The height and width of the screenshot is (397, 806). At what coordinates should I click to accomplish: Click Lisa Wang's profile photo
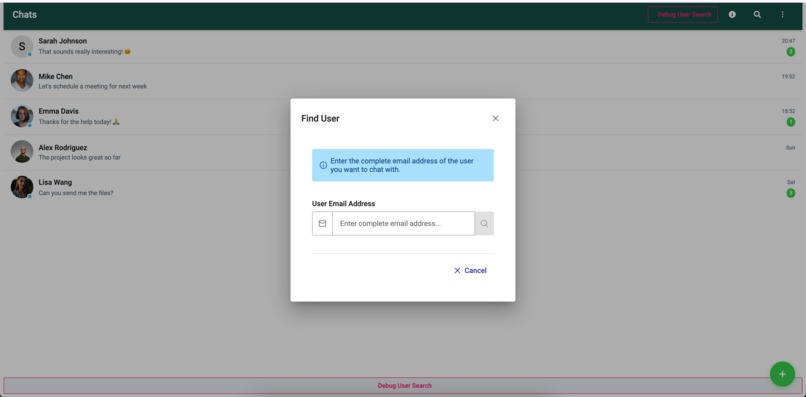tap(22, 187)
